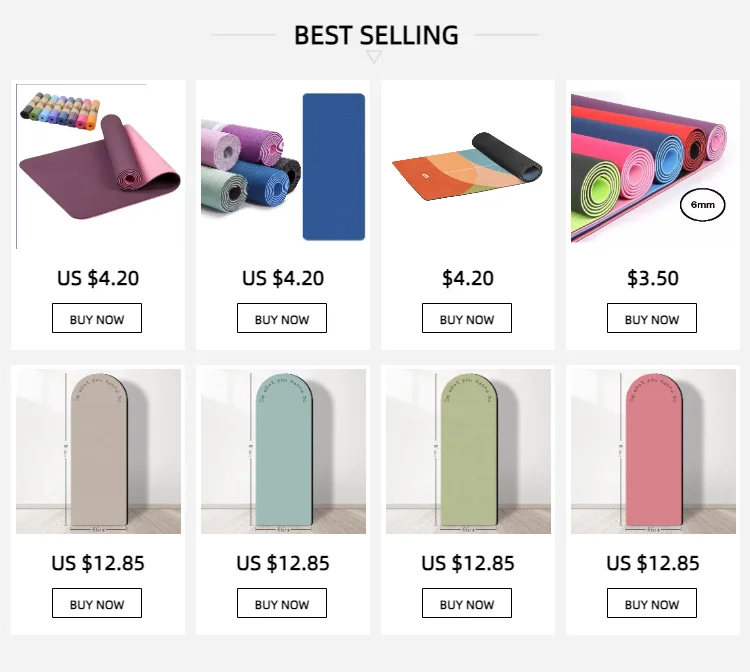Buy the taupe arched mat now
This screenshot has height=672, width=750.
pyautogui.click(x=97, y=604)
